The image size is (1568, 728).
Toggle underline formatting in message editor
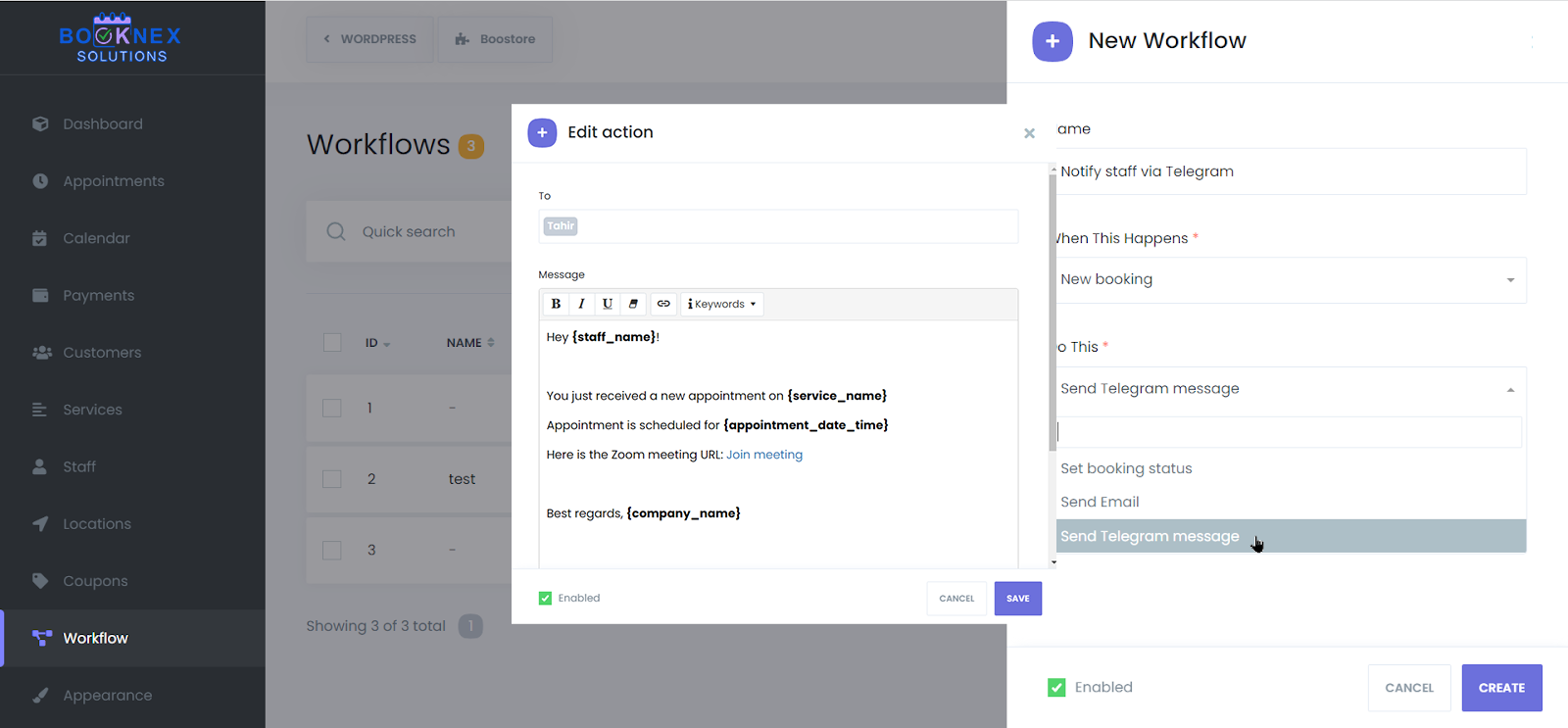coord(608,304)
